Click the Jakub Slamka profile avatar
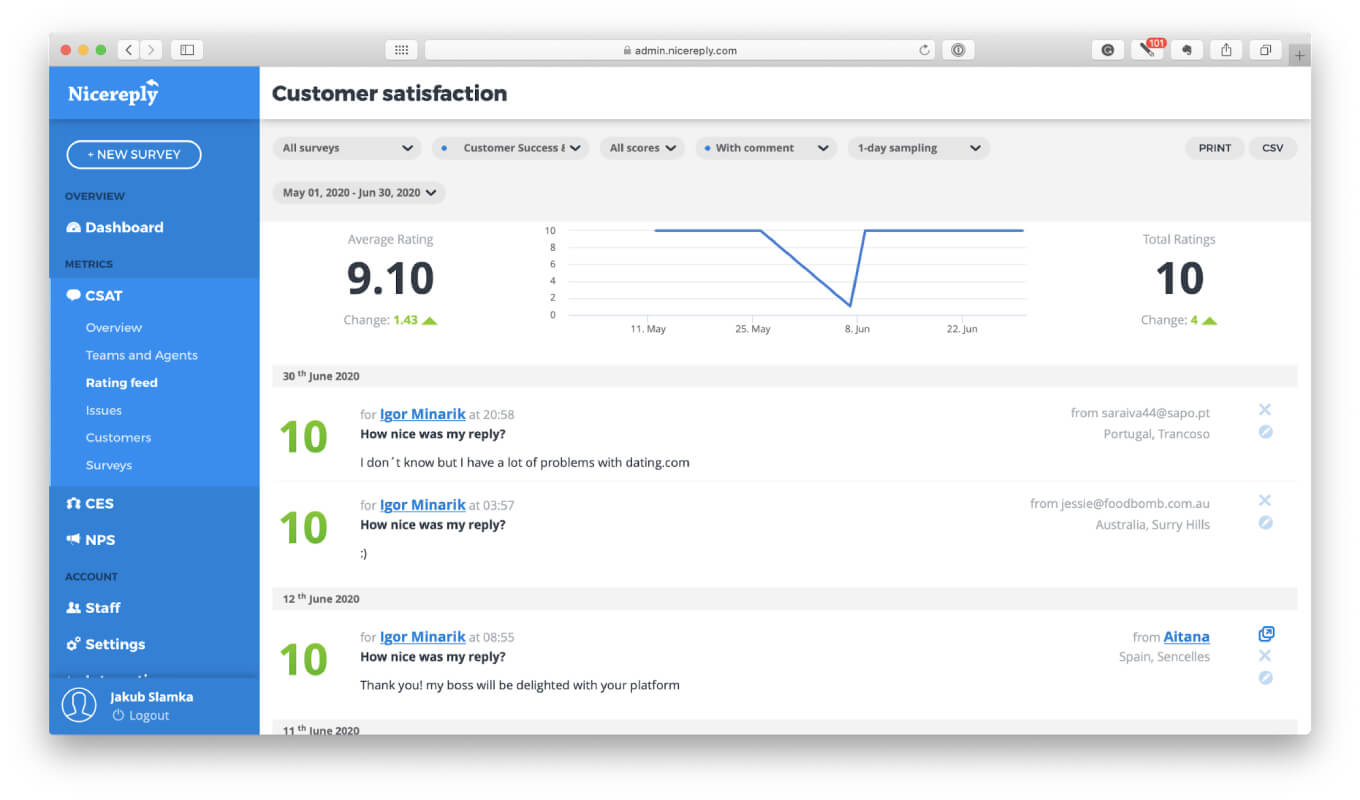 [x=79, y=705]
